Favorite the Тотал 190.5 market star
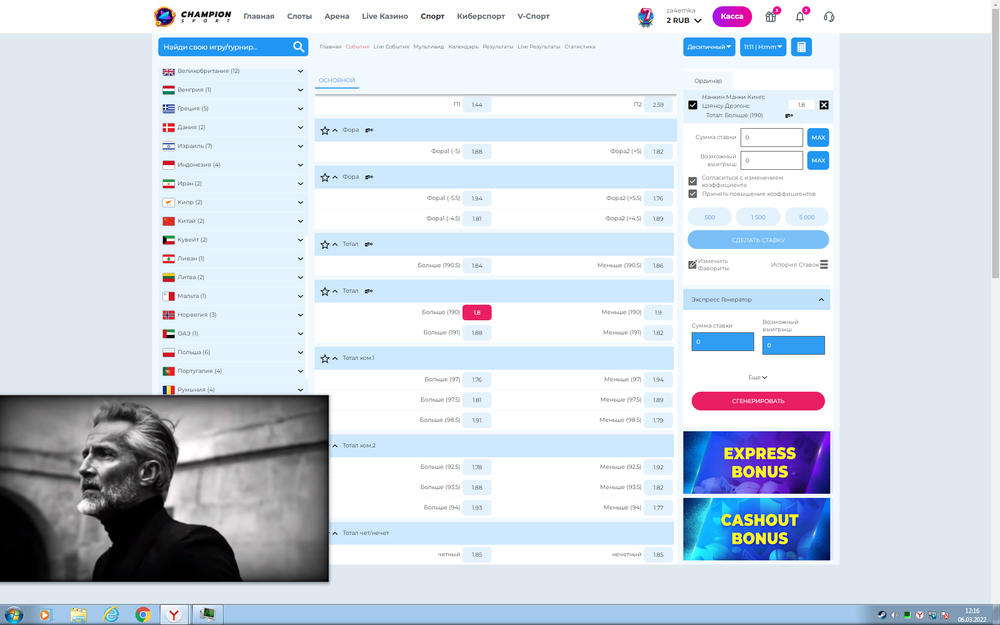 [x=325, y=244]
